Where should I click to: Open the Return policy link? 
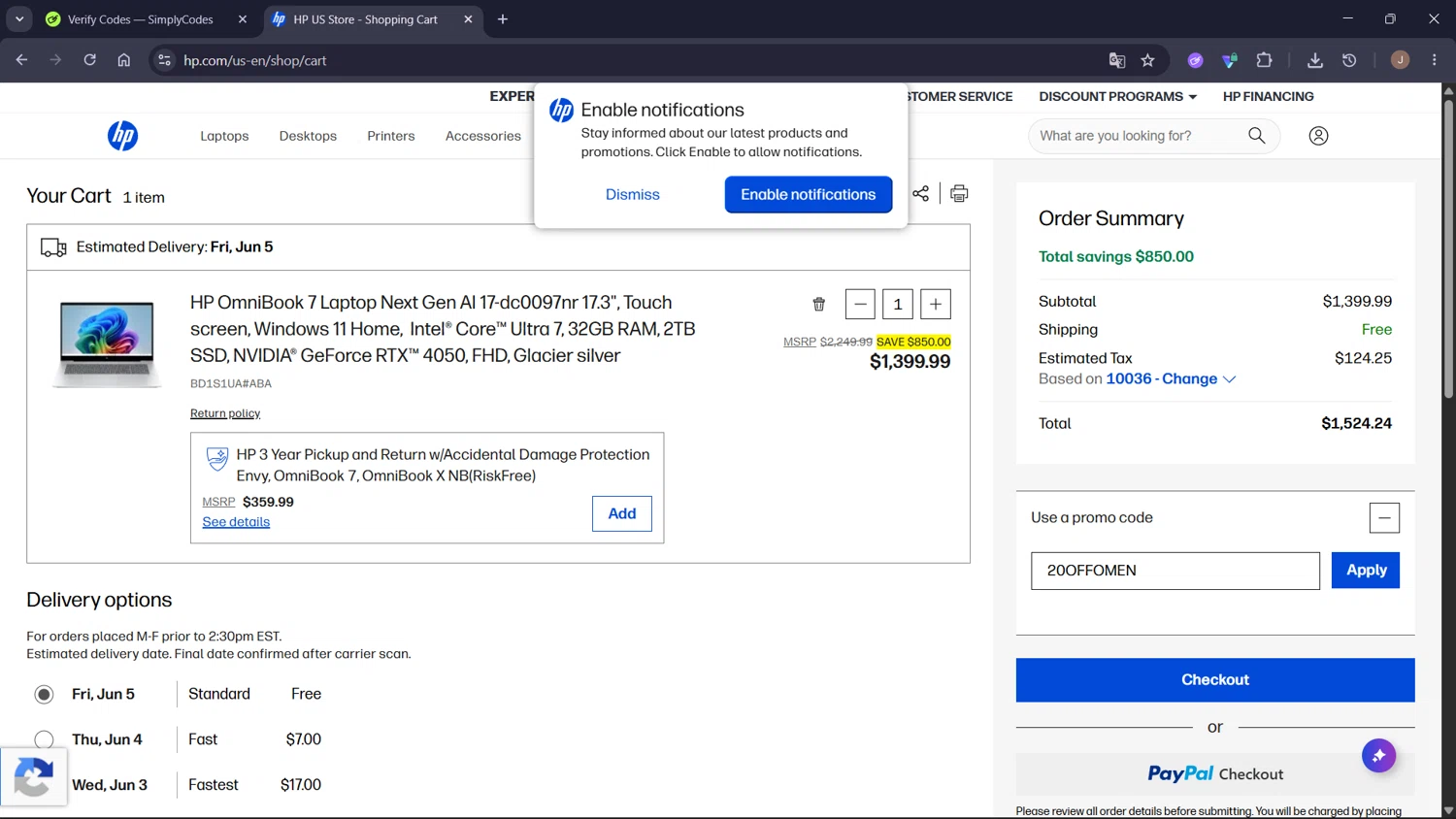click(225, 413)
